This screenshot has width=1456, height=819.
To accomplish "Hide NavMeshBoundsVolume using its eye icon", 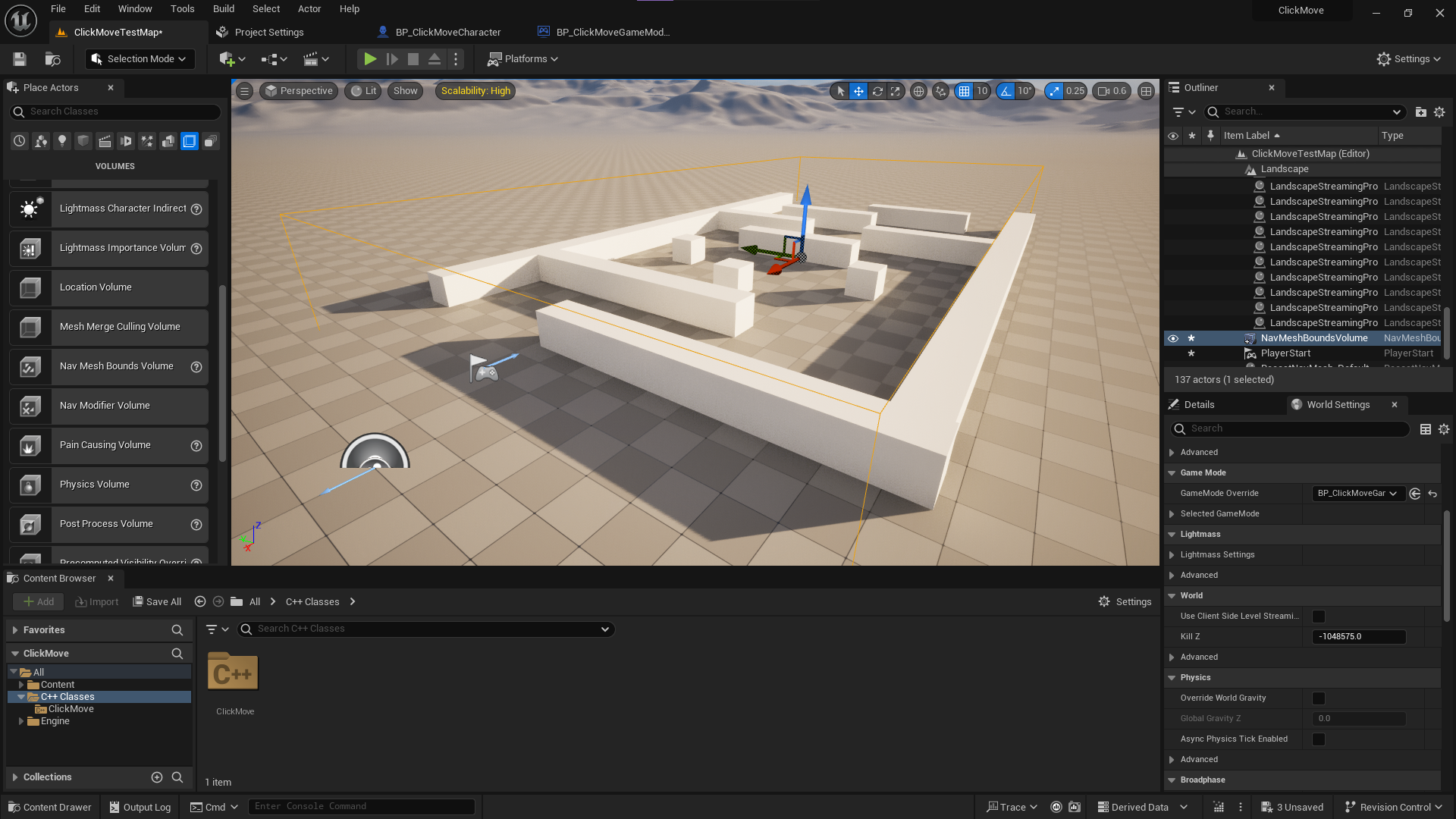I will [x=1173, y=338].
